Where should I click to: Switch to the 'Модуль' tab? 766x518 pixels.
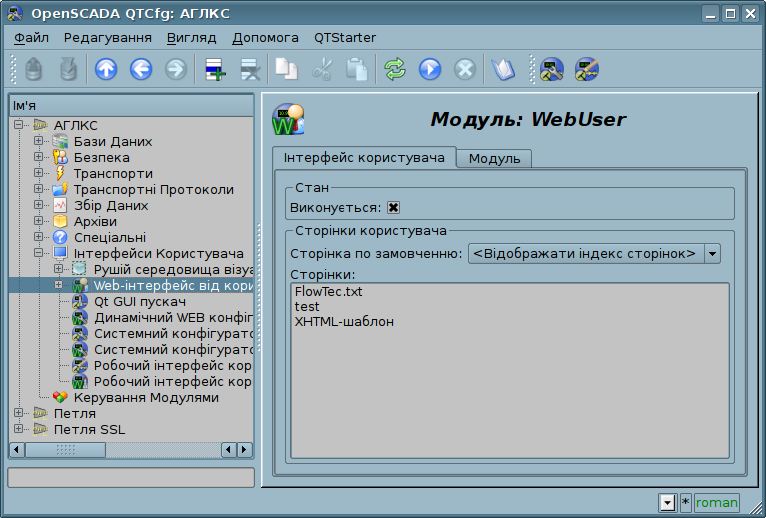point(494,159)
